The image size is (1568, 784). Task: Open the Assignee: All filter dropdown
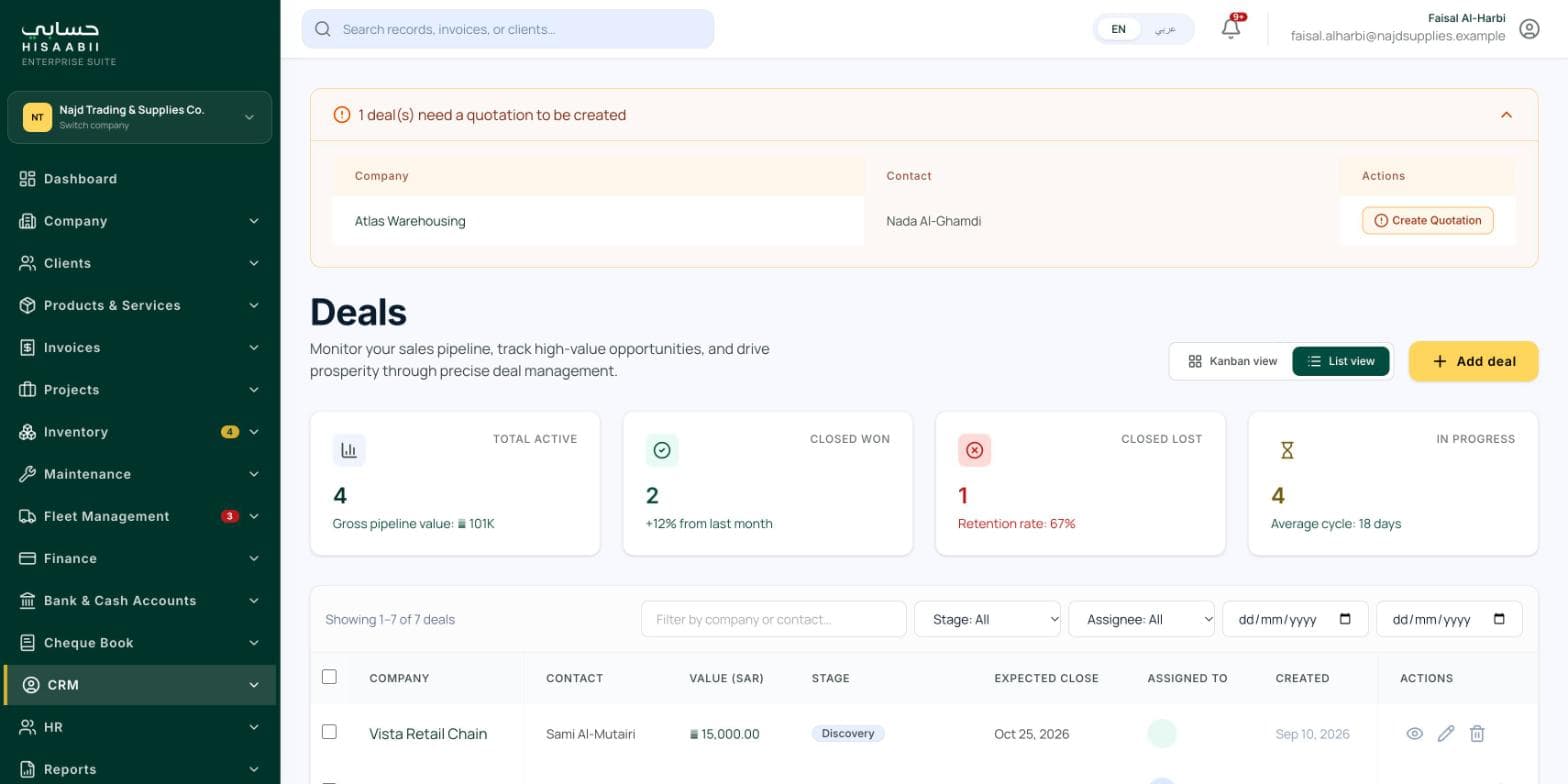(x=1141, y=619)
